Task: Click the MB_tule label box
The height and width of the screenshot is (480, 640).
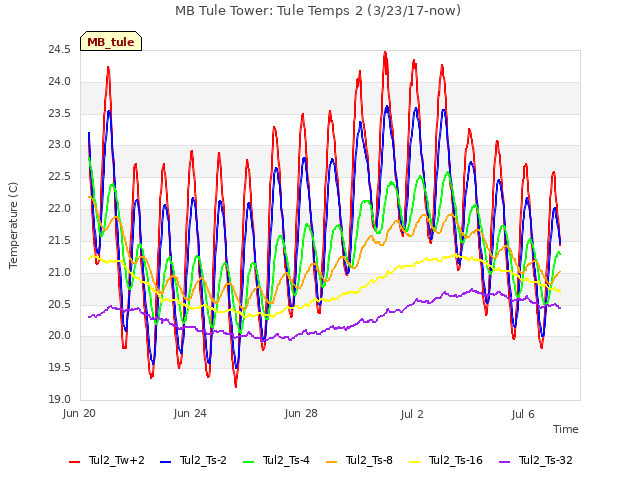Action: point(111,41)
